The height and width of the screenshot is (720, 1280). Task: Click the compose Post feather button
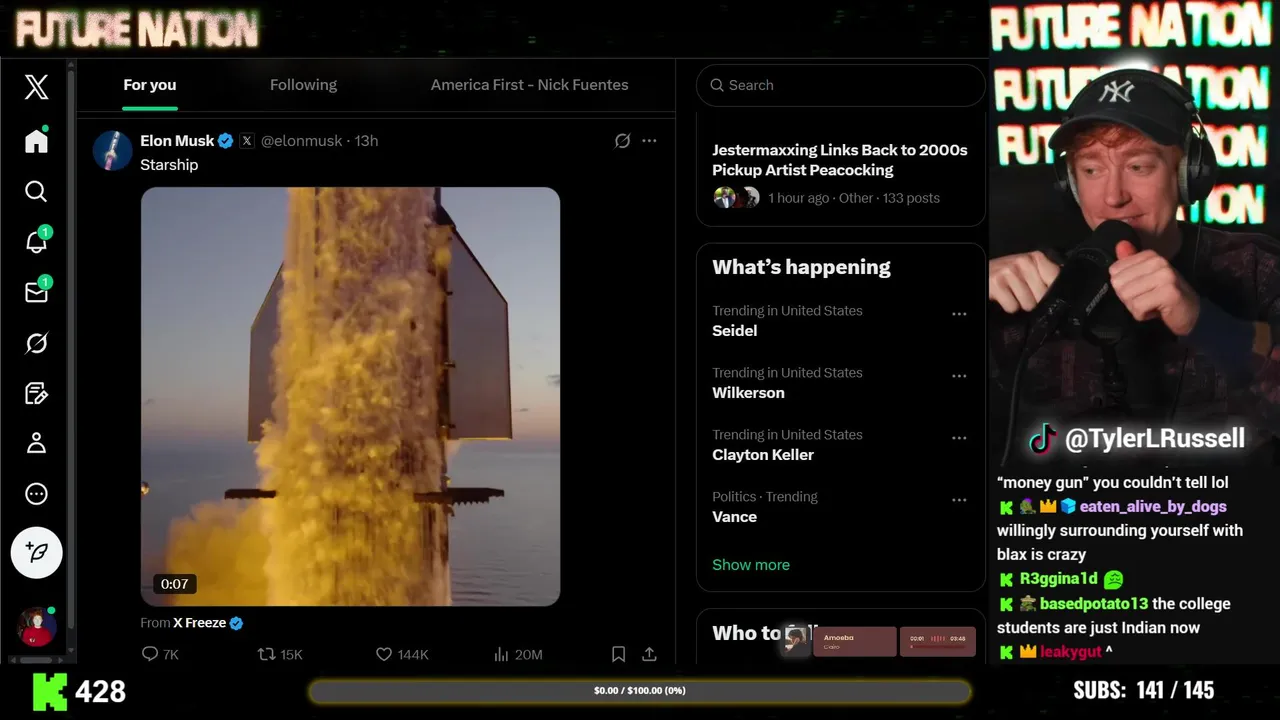click(x=37, y=552)
